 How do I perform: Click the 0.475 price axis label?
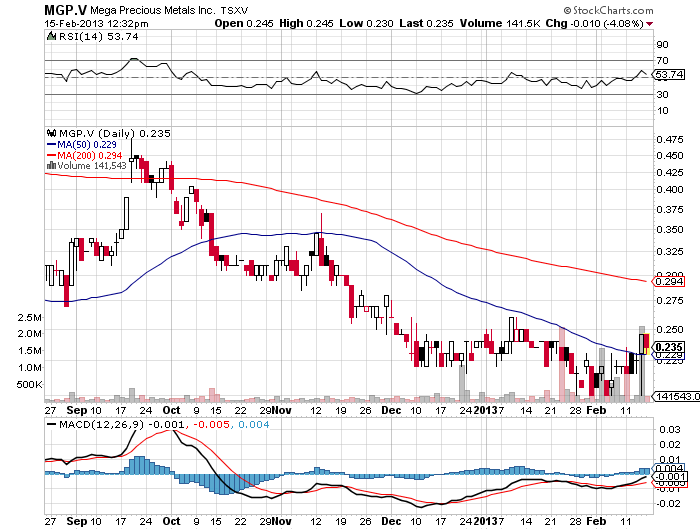[x=670, y=139]
